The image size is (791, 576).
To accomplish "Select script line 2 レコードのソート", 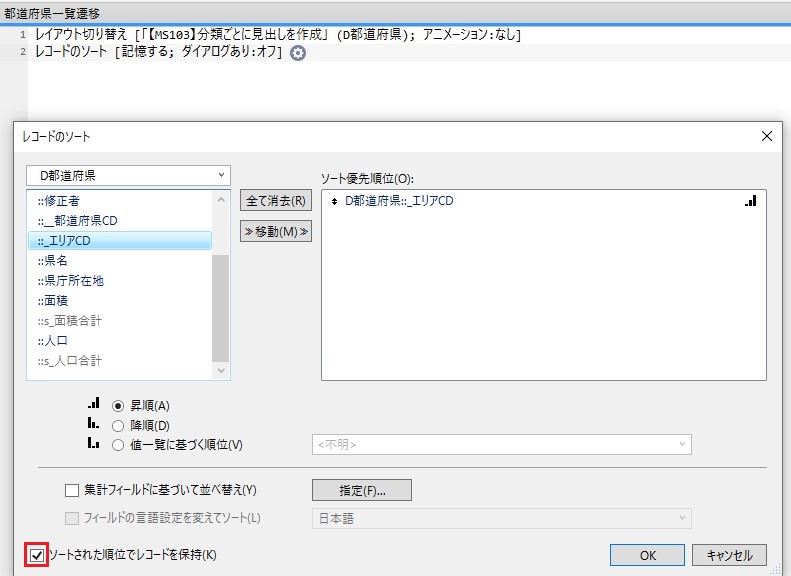I will [158, 52].
